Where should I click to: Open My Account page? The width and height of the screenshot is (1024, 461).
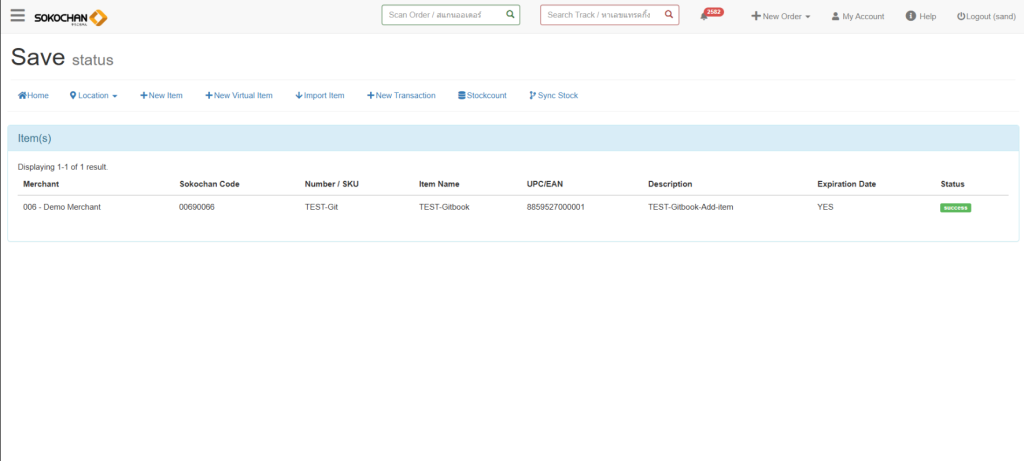(x=858, y=16)
